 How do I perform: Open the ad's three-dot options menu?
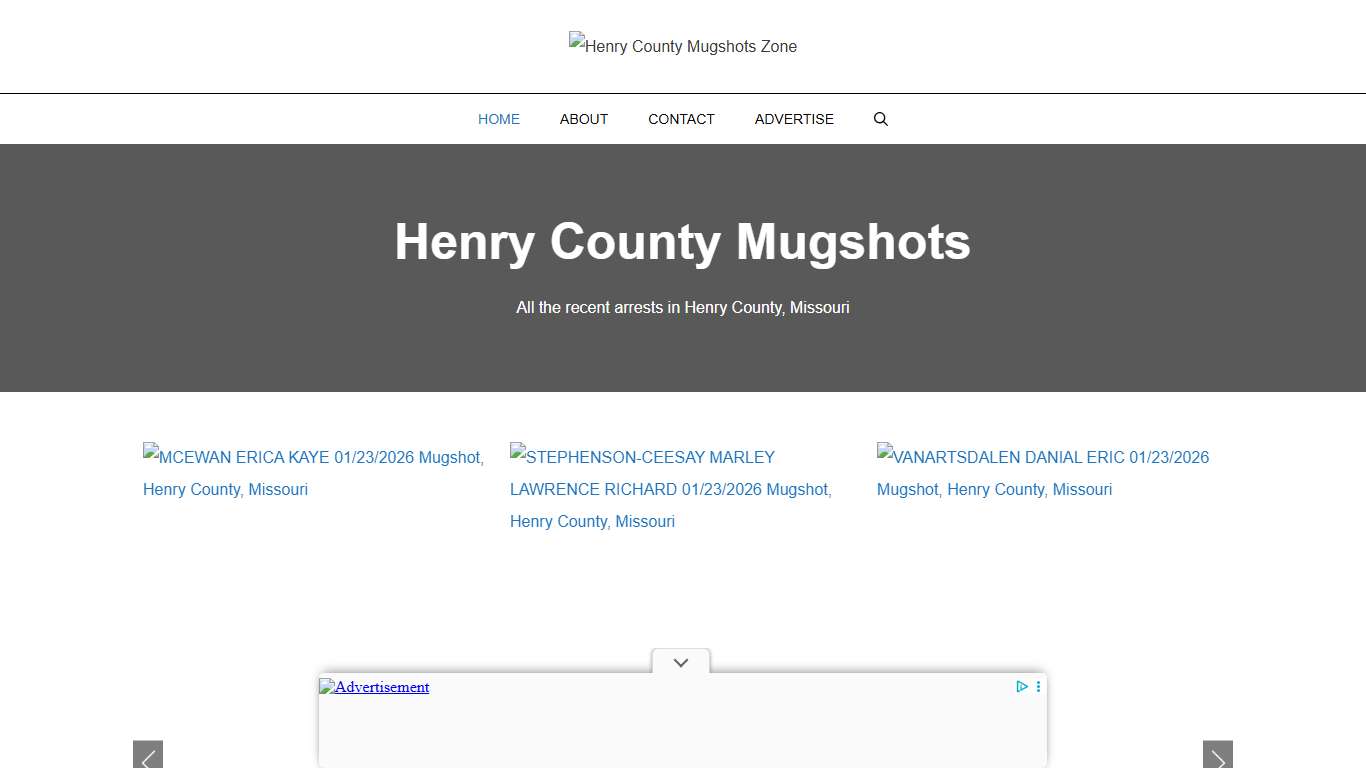1037,687
